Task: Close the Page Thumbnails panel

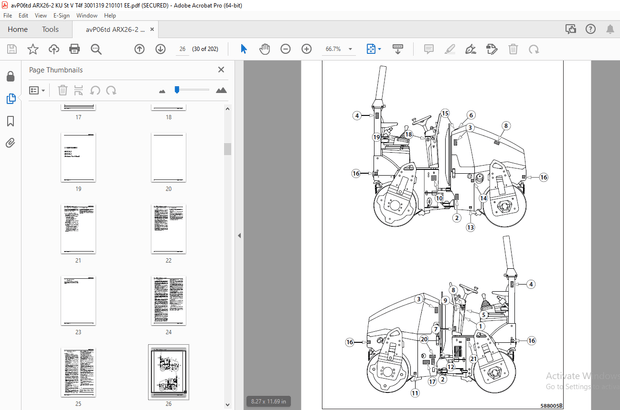Action: [x=221, y=70]
